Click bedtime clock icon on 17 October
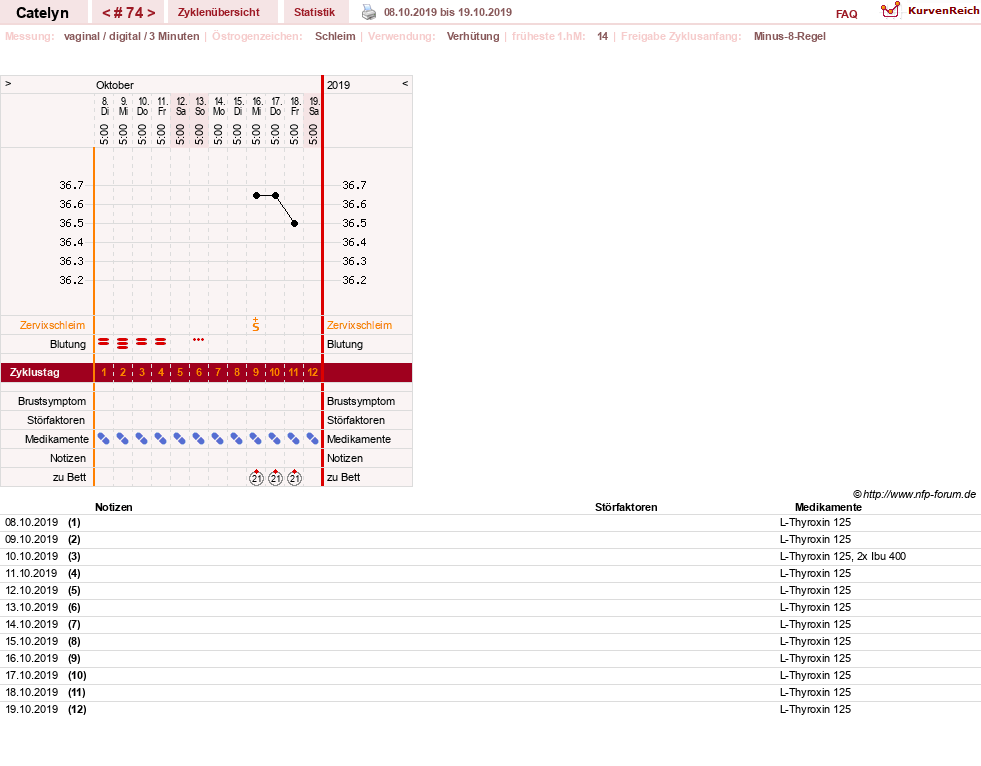This screenshot has height=766, width=981. point(275,477)
